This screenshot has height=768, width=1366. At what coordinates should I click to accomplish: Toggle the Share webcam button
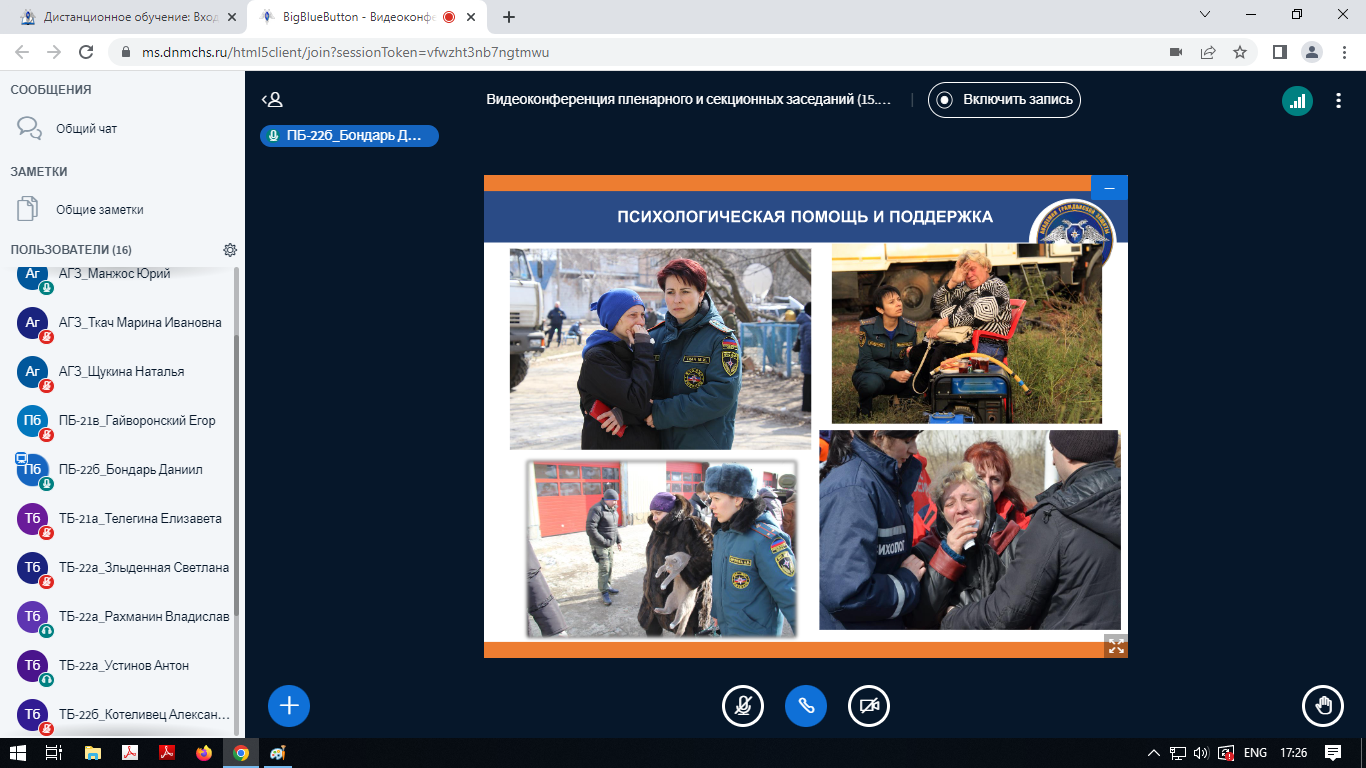click(869, 706)
